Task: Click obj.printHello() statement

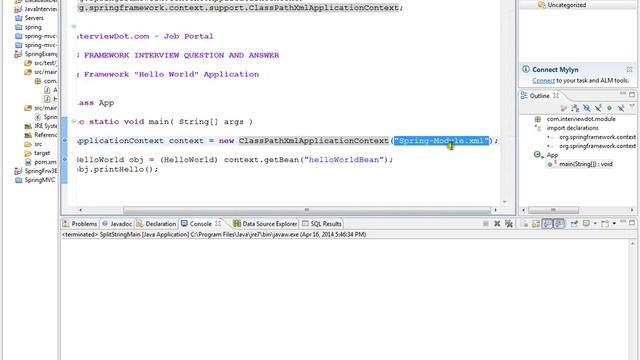Action: point(118,169)
